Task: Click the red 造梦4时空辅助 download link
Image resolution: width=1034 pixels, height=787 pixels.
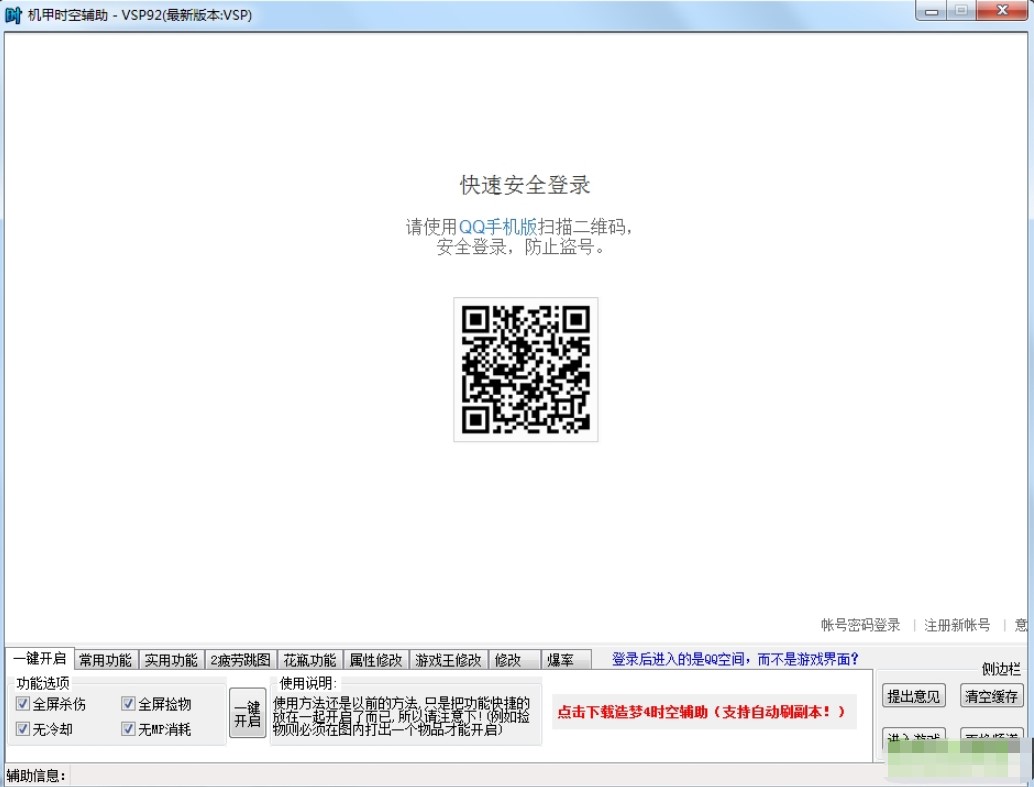Action: coord(701,712)
